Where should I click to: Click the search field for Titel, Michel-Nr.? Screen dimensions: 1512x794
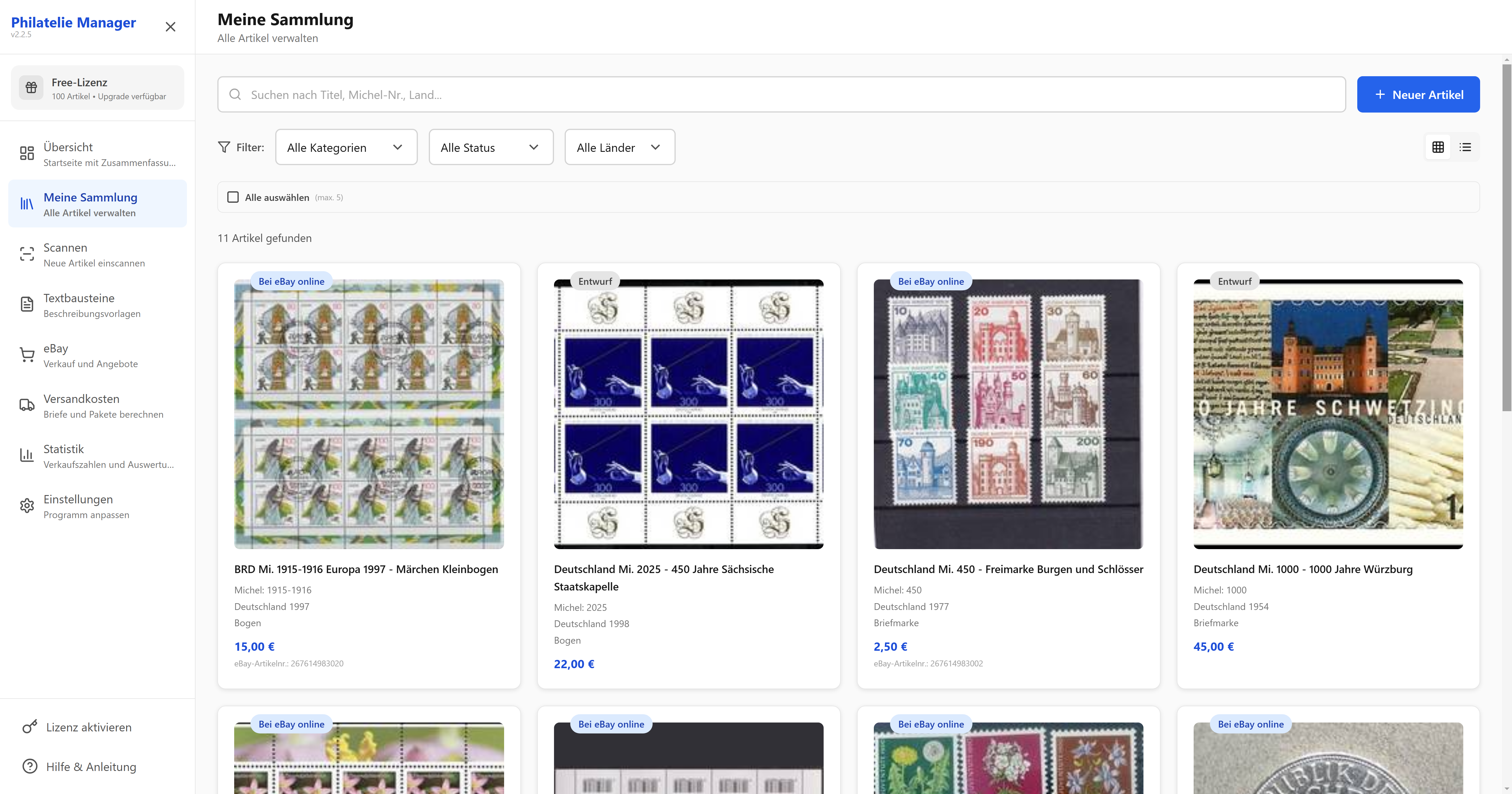[781, 95]
